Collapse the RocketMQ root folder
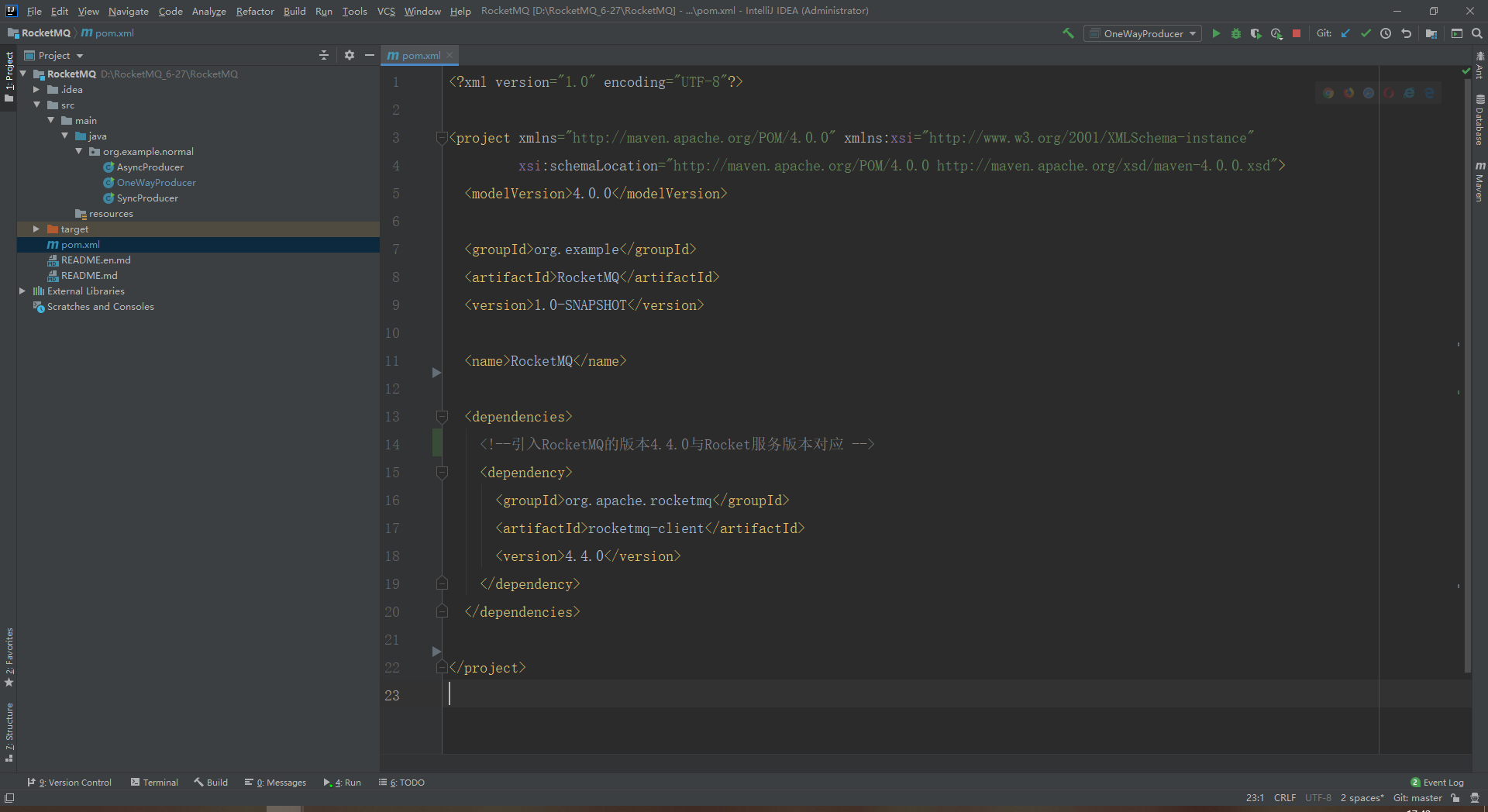 tap(23, 74)
